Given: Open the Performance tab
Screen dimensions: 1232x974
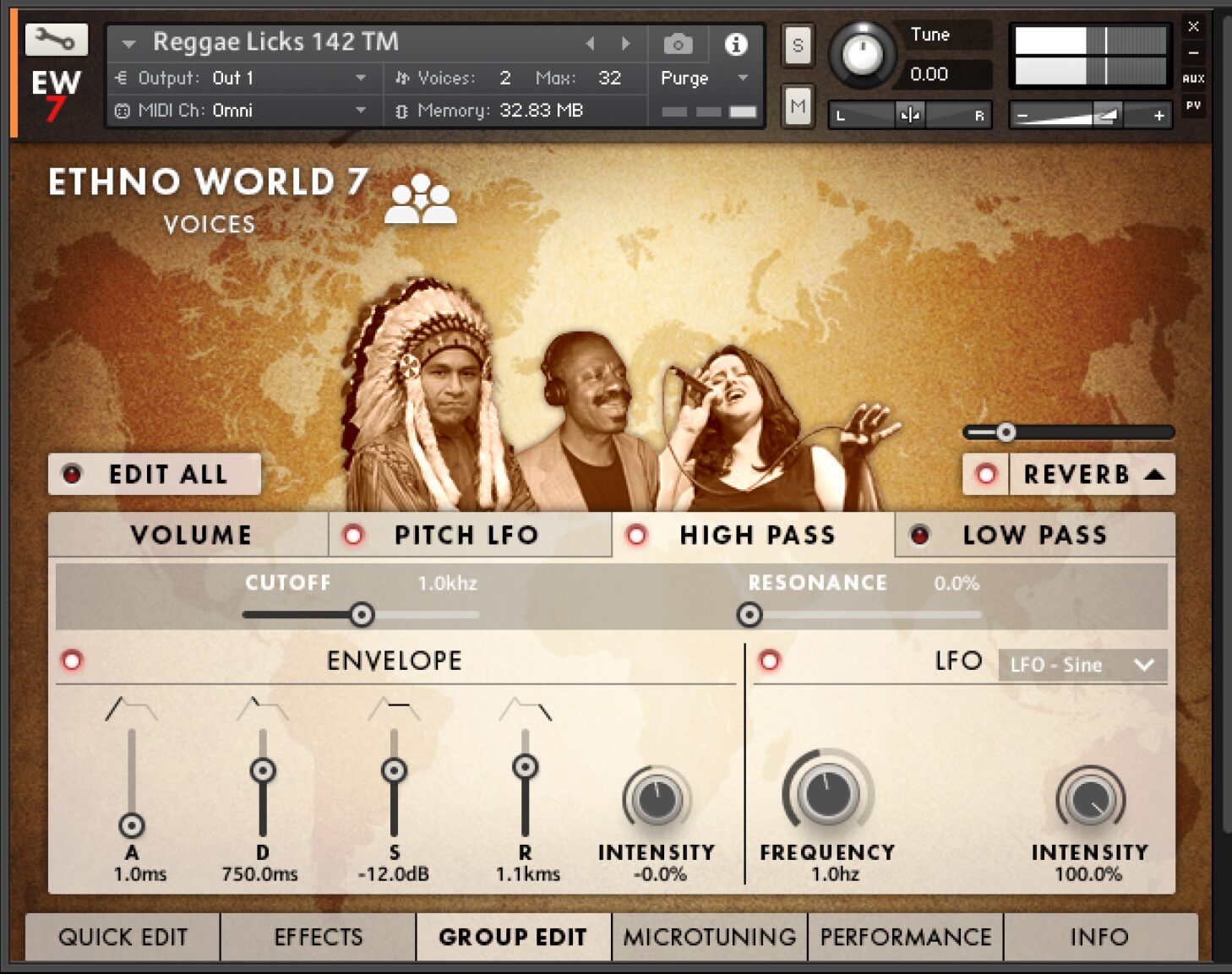Looking at the screenshot, I should 906,937.
